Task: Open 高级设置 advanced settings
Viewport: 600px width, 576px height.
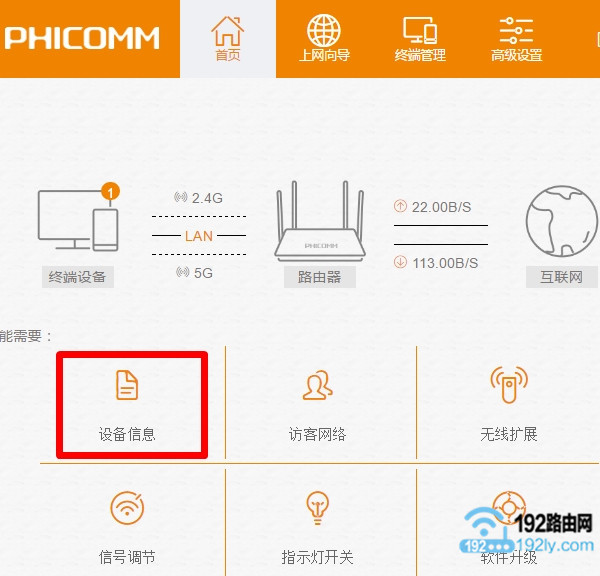Action: coord(516,39)
